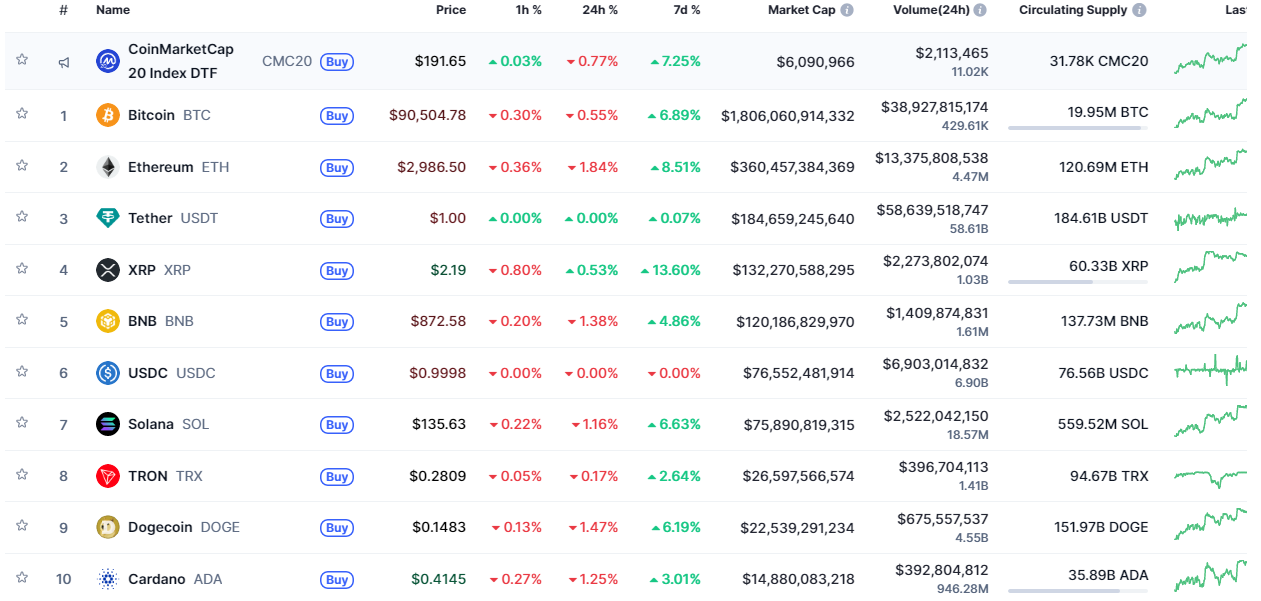The width and height of the screenshot is (1261, 601).
Task: Click the Dogecoin logo icon
Action: pos(107,527)
